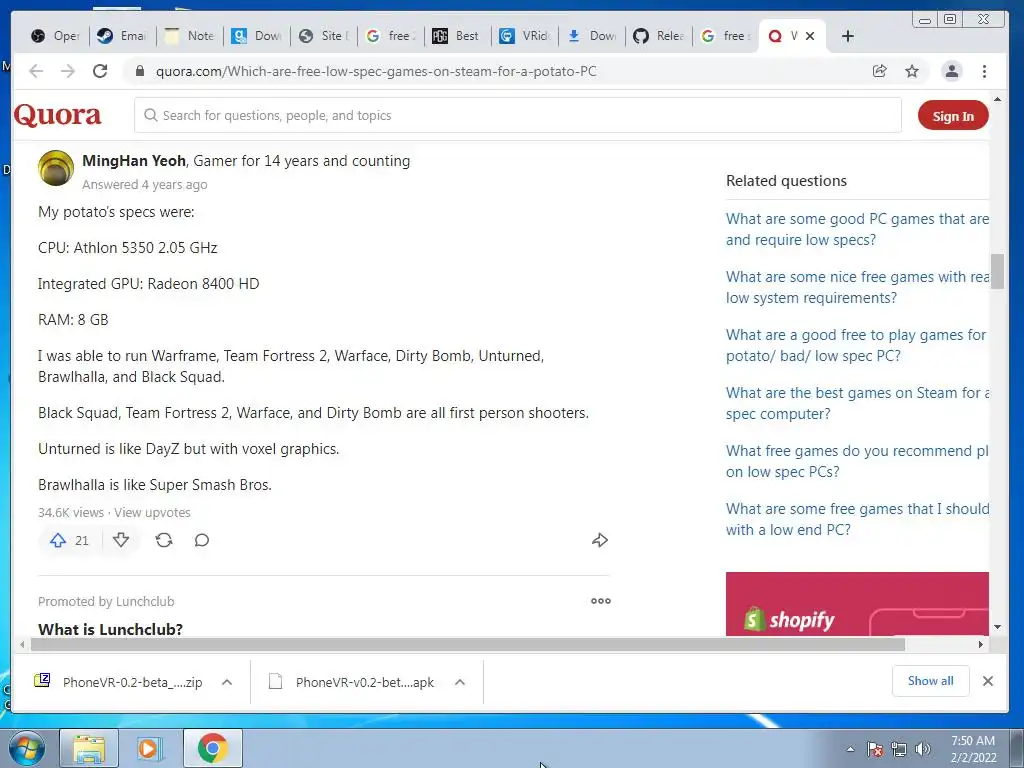Expand options for PhoneVR-v0.2 apk download

460,682
